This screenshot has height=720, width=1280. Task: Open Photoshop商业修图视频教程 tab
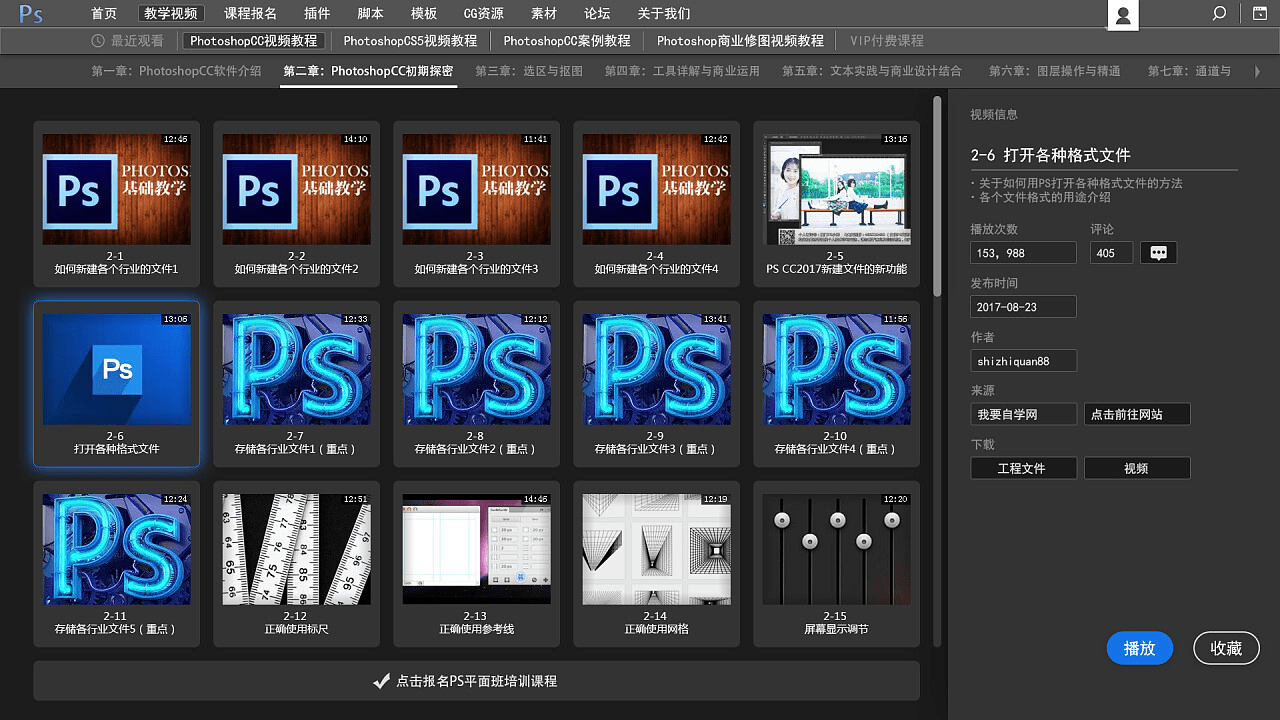(x=740, y=41)
